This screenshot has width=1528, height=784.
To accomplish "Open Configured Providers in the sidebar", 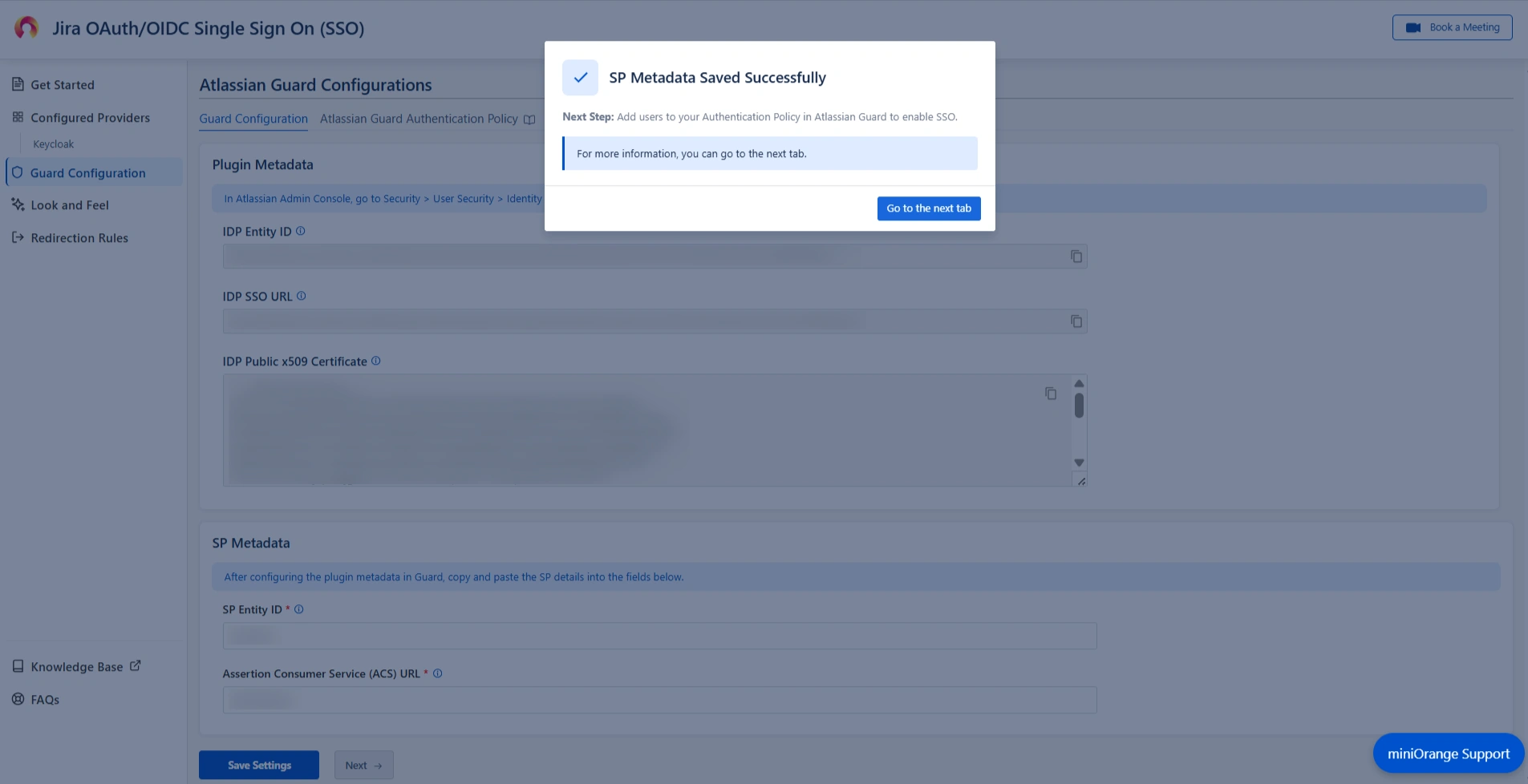I will 90,118.
